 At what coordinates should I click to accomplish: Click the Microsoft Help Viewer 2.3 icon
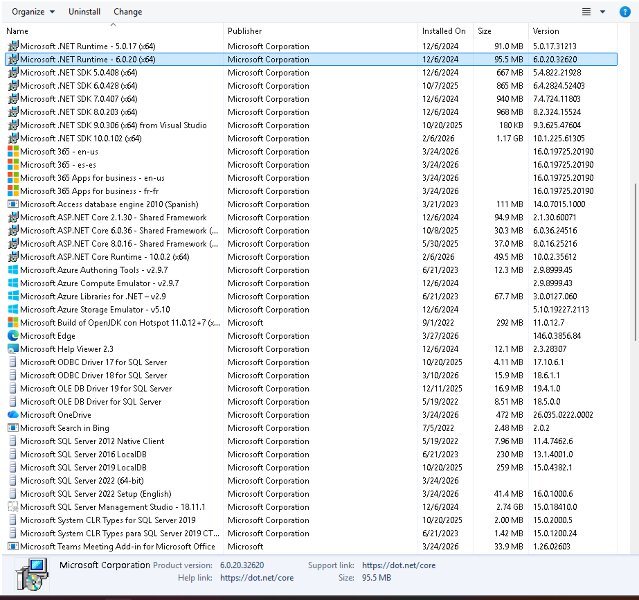(13, 349)
